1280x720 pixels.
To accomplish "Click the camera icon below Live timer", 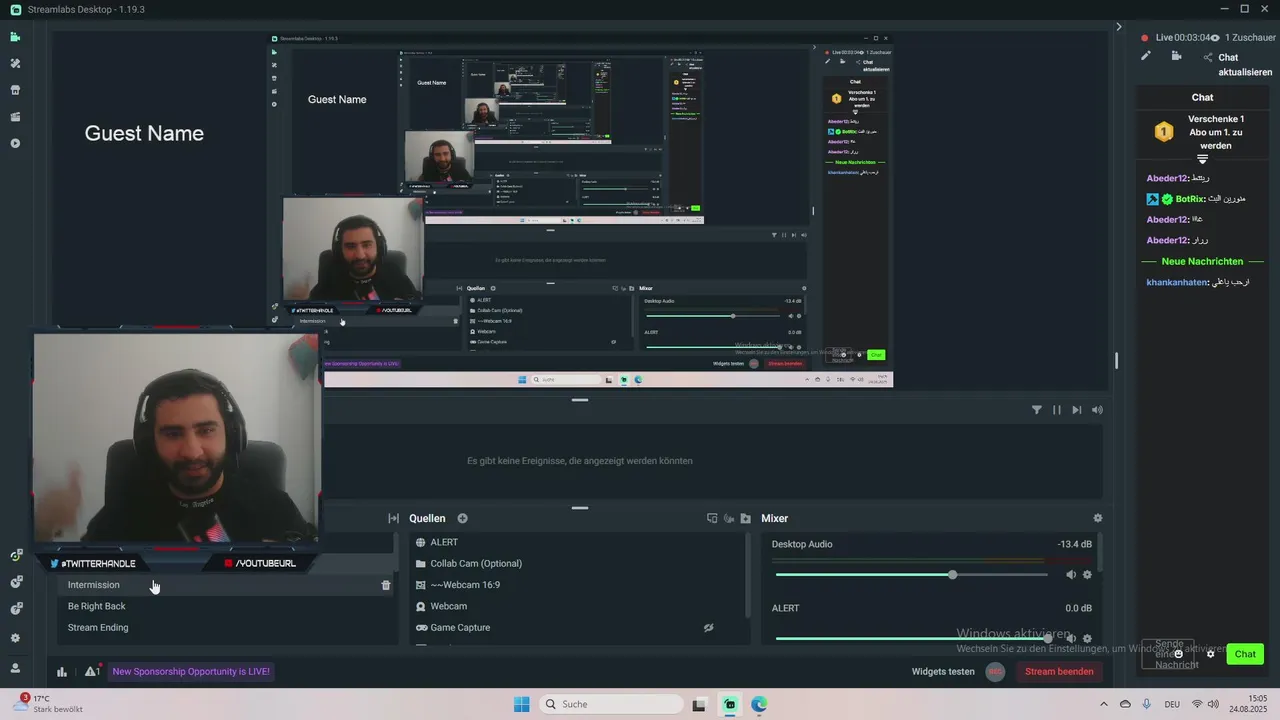I will click(1177, 56).
